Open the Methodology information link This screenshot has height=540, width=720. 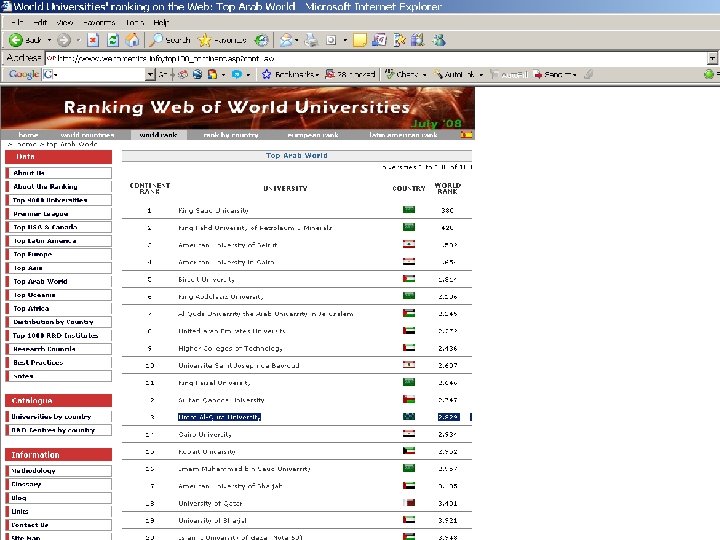tap(58, 471)
